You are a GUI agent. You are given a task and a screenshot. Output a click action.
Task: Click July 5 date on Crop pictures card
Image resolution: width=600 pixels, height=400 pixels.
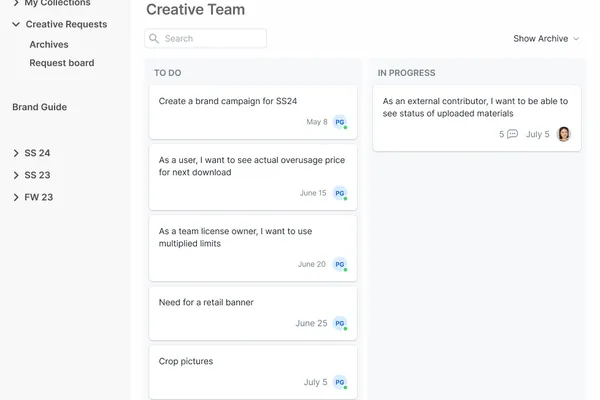coord(316,382)
